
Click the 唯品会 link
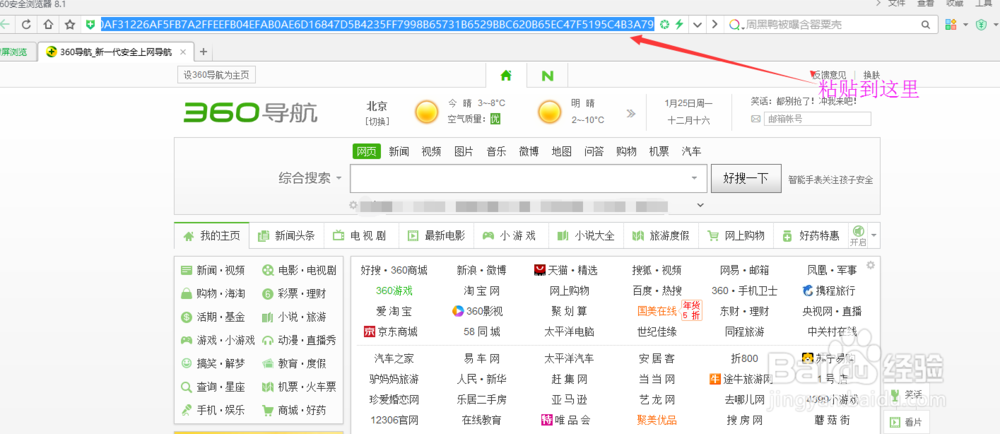[565, 420]
